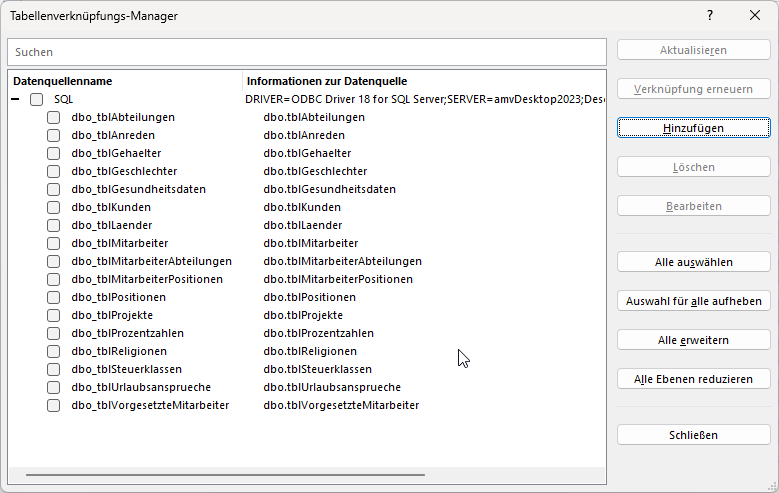This screenshot has width=779, height=493.
Task: Click Informationen zur Datenquelle column header
Action: pyautogui.click(x=327, y=80)
